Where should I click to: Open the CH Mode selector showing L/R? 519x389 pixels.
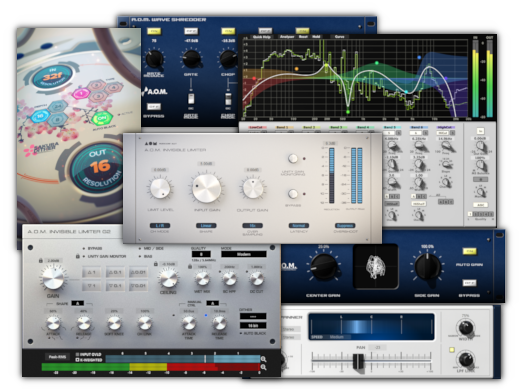point(160,226)
